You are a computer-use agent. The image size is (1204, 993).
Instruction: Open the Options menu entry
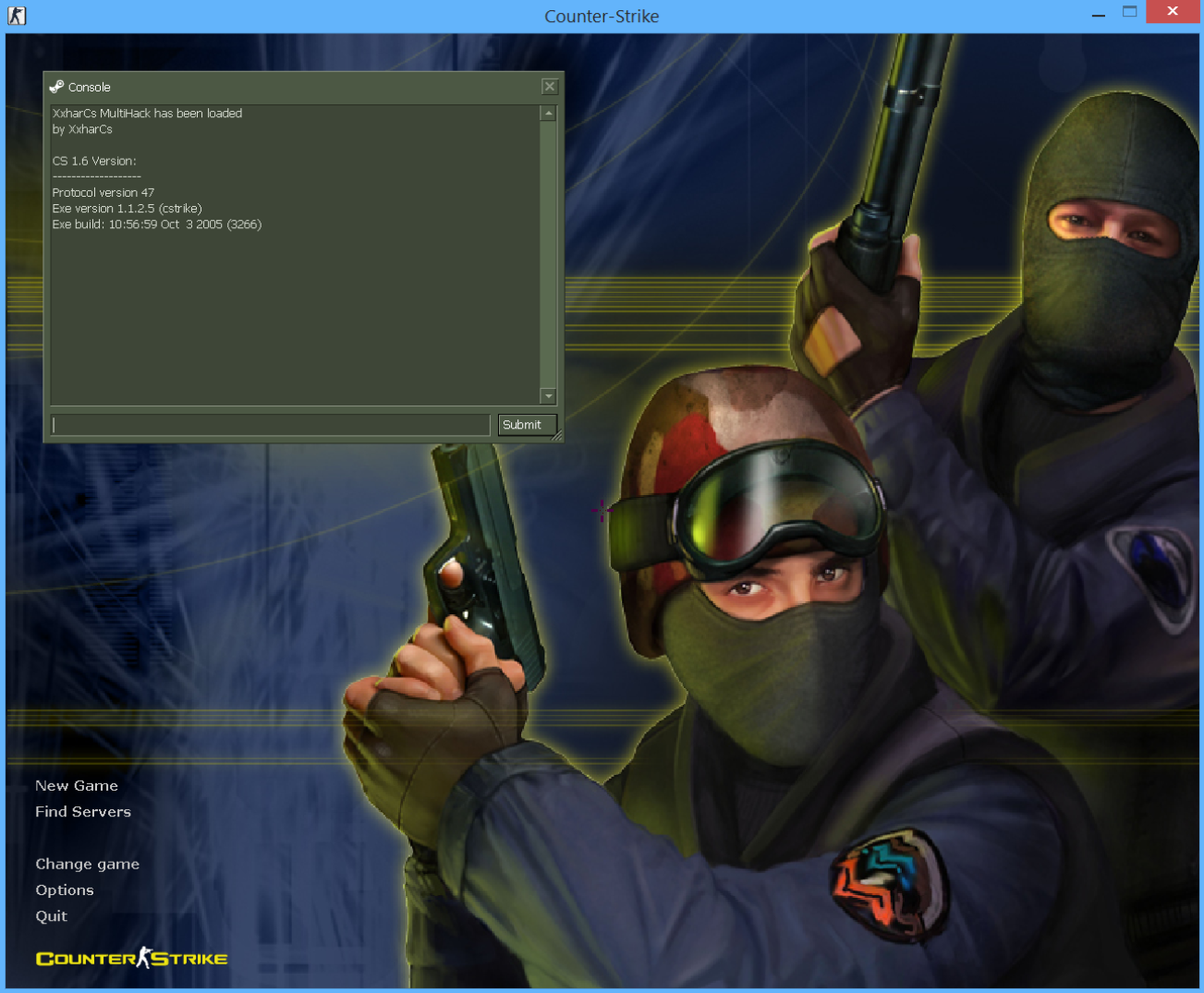click(65, 890)
